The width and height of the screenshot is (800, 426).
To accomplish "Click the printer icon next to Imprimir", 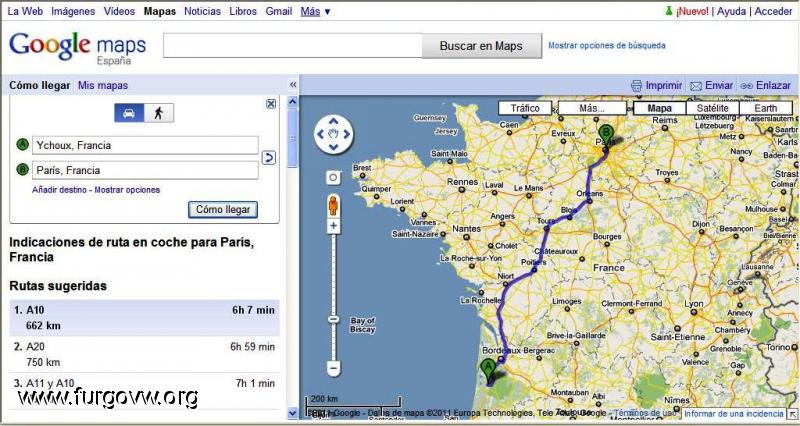I will 636,86.
